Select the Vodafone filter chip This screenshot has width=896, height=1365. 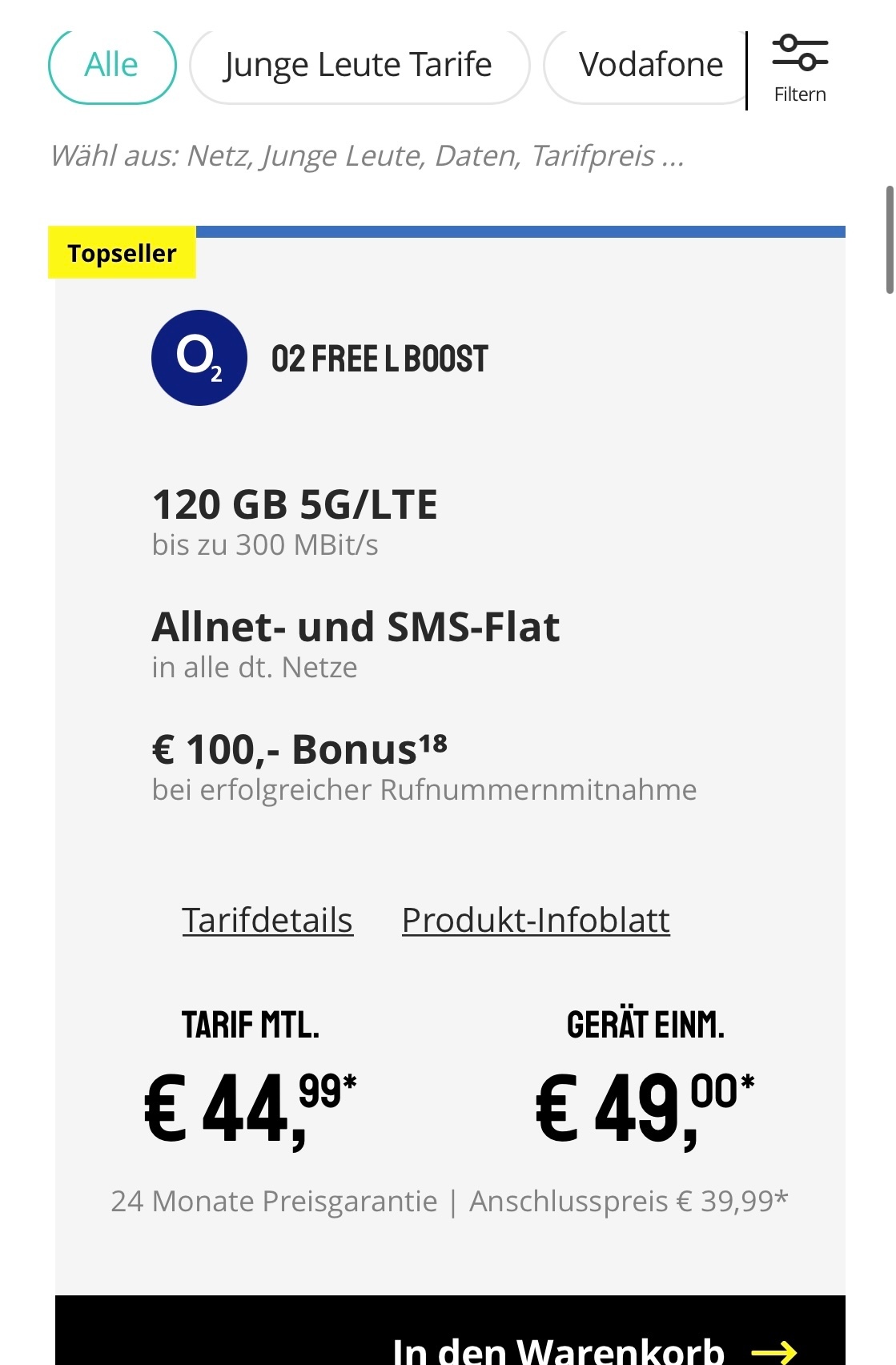[645, 65]
